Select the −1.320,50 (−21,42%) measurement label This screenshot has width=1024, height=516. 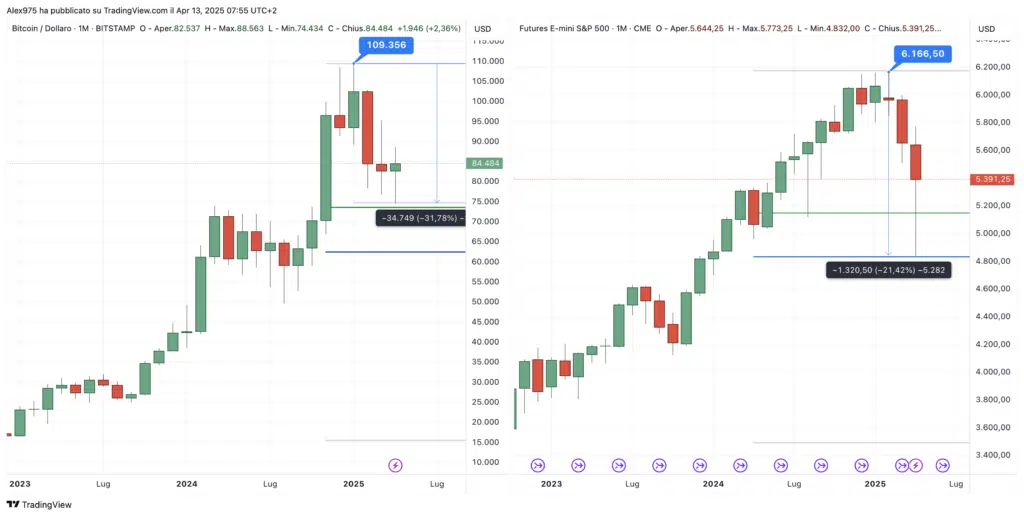888,269
